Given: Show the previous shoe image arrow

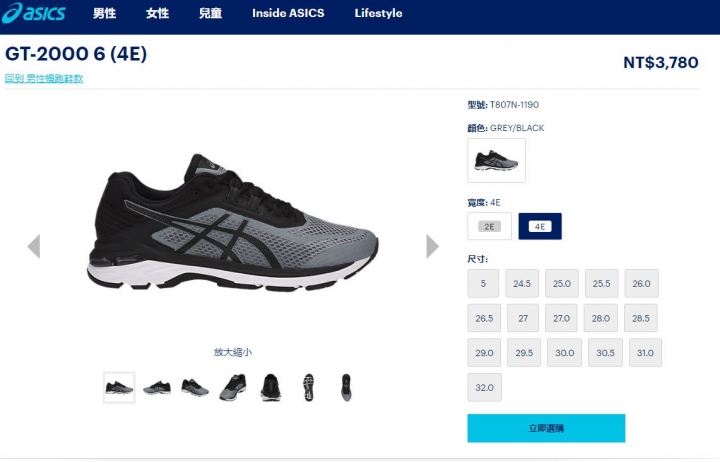Looking at the screenshot, I should 34,247.
